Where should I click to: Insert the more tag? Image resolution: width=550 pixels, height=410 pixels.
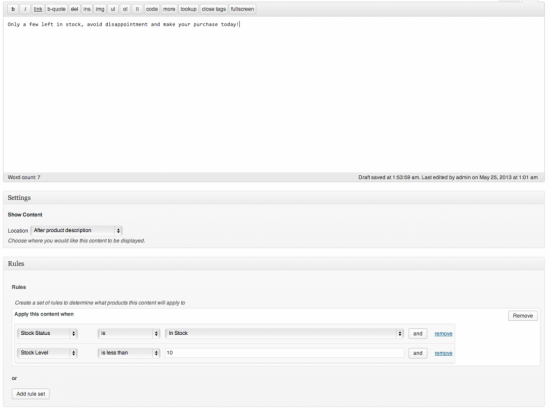169,9
